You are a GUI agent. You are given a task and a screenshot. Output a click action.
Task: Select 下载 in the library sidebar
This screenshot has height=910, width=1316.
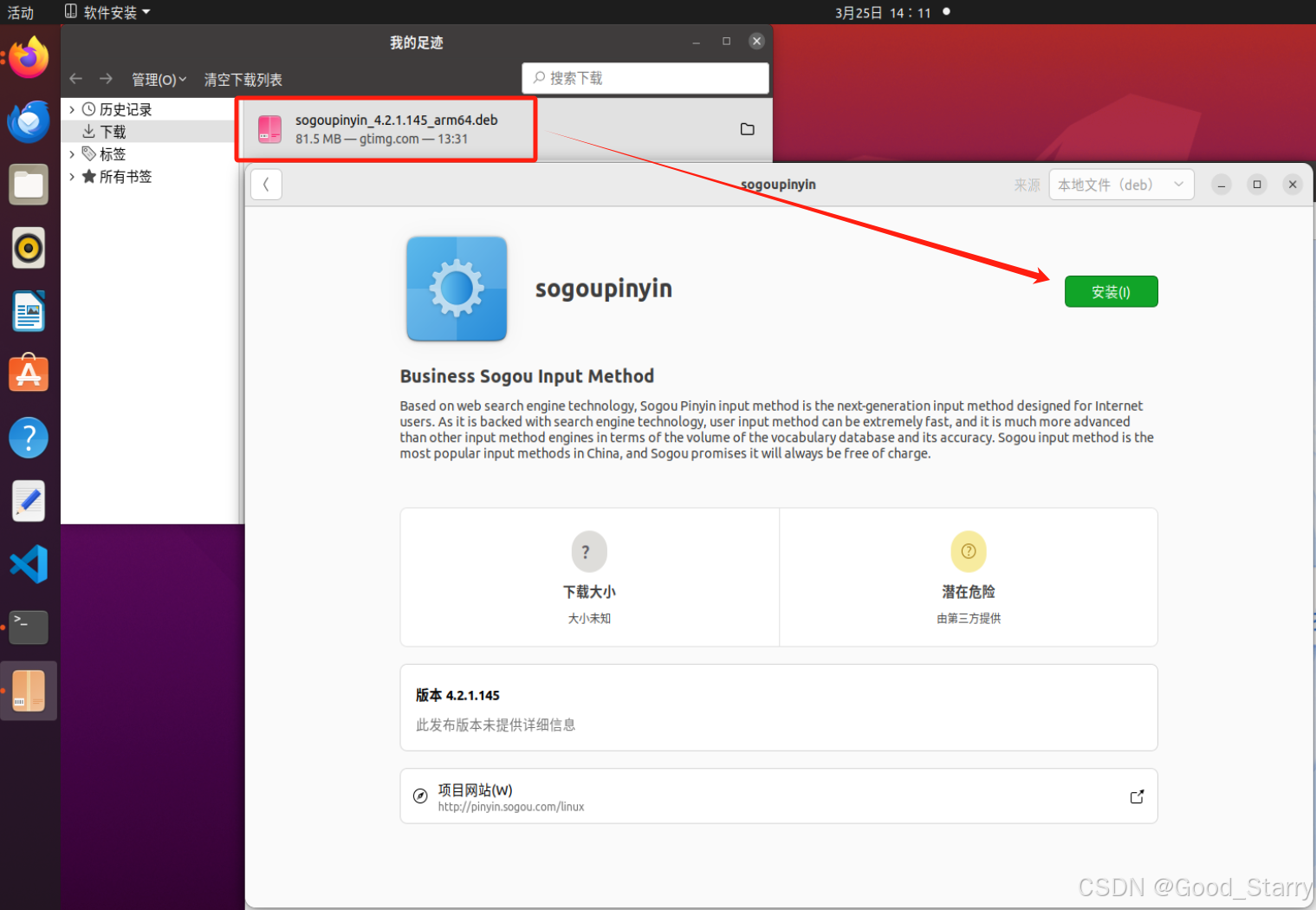pyautogui.click(x=113, y=132)
